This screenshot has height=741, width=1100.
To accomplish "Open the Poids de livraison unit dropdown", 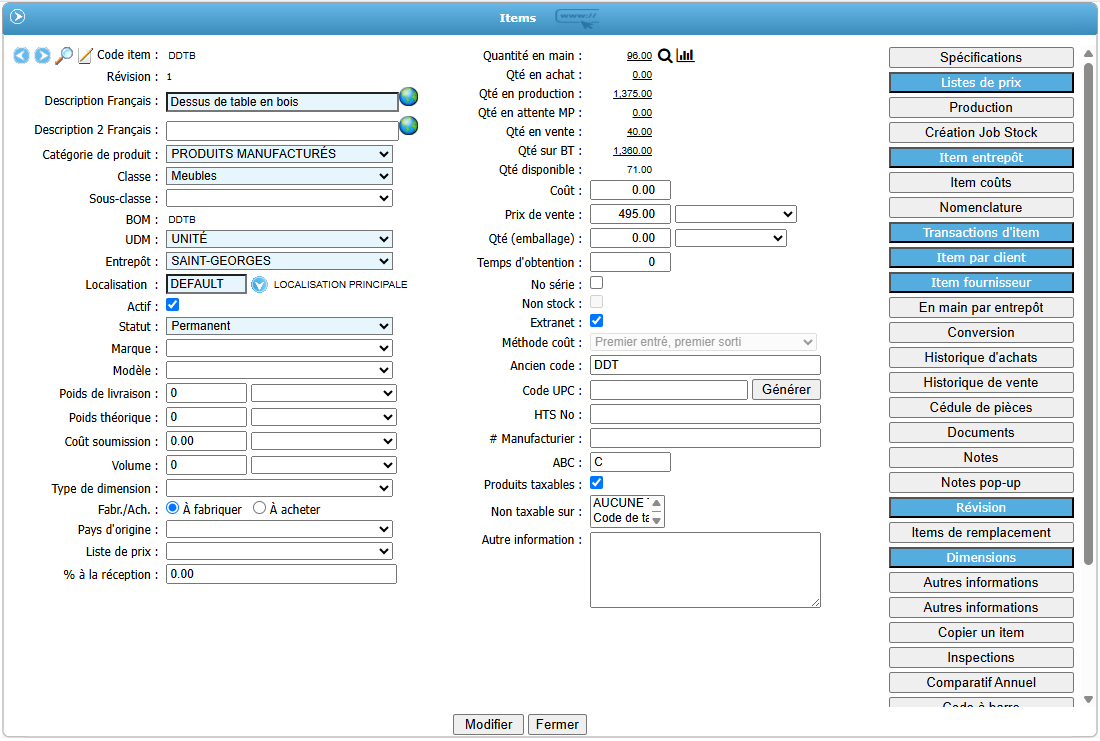I will point(323,393).
